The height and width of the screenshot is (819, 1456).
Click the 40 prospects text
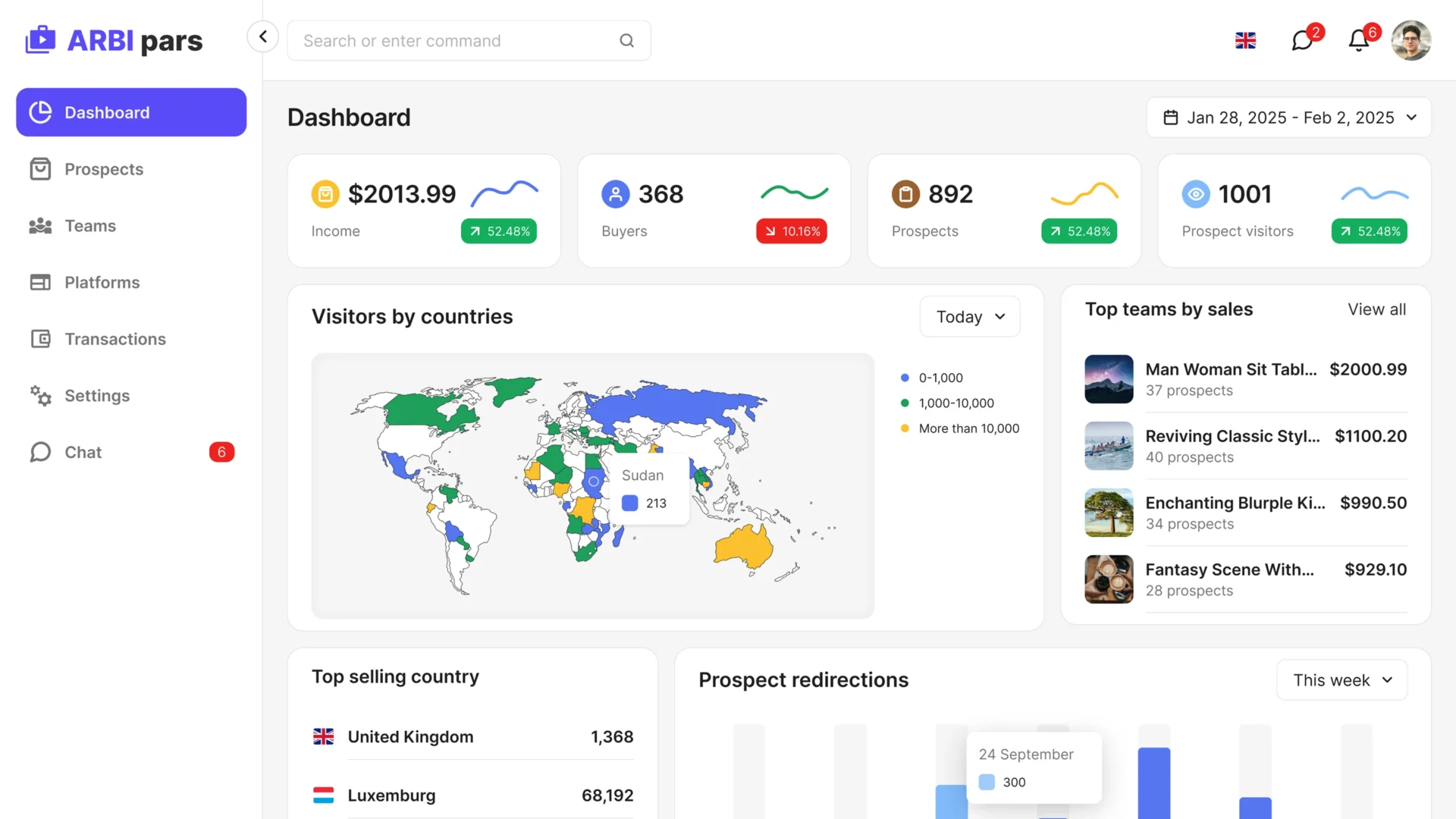[x=1189, y=457]
